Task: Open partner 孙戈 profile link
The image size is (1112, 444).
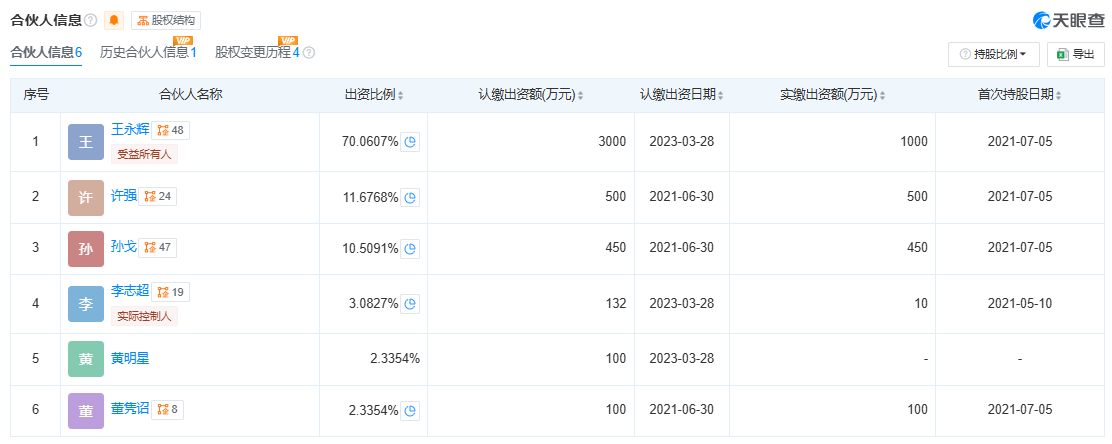Action: [124, 248]
